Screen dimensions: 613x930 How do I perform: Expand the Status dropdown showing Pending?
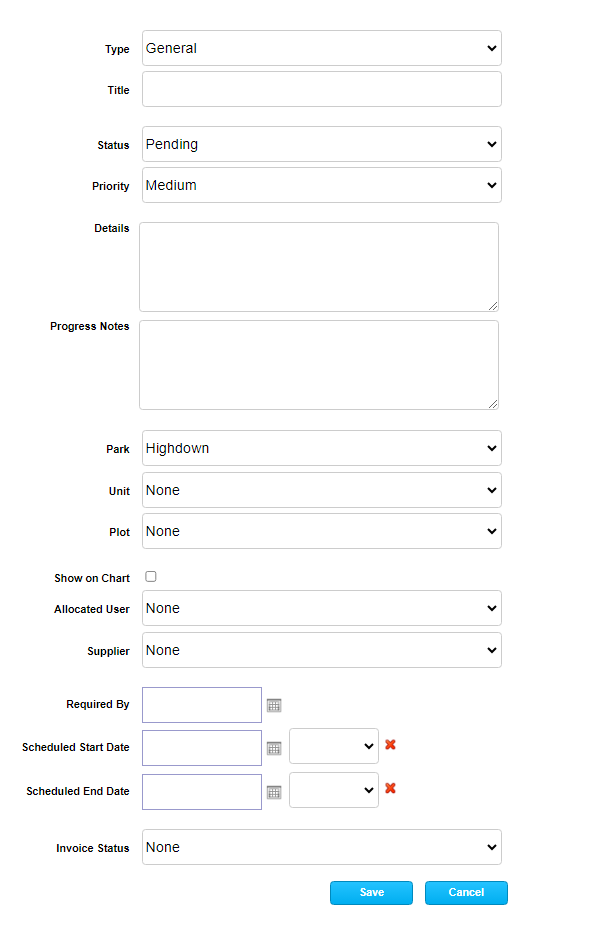(321, 144)
